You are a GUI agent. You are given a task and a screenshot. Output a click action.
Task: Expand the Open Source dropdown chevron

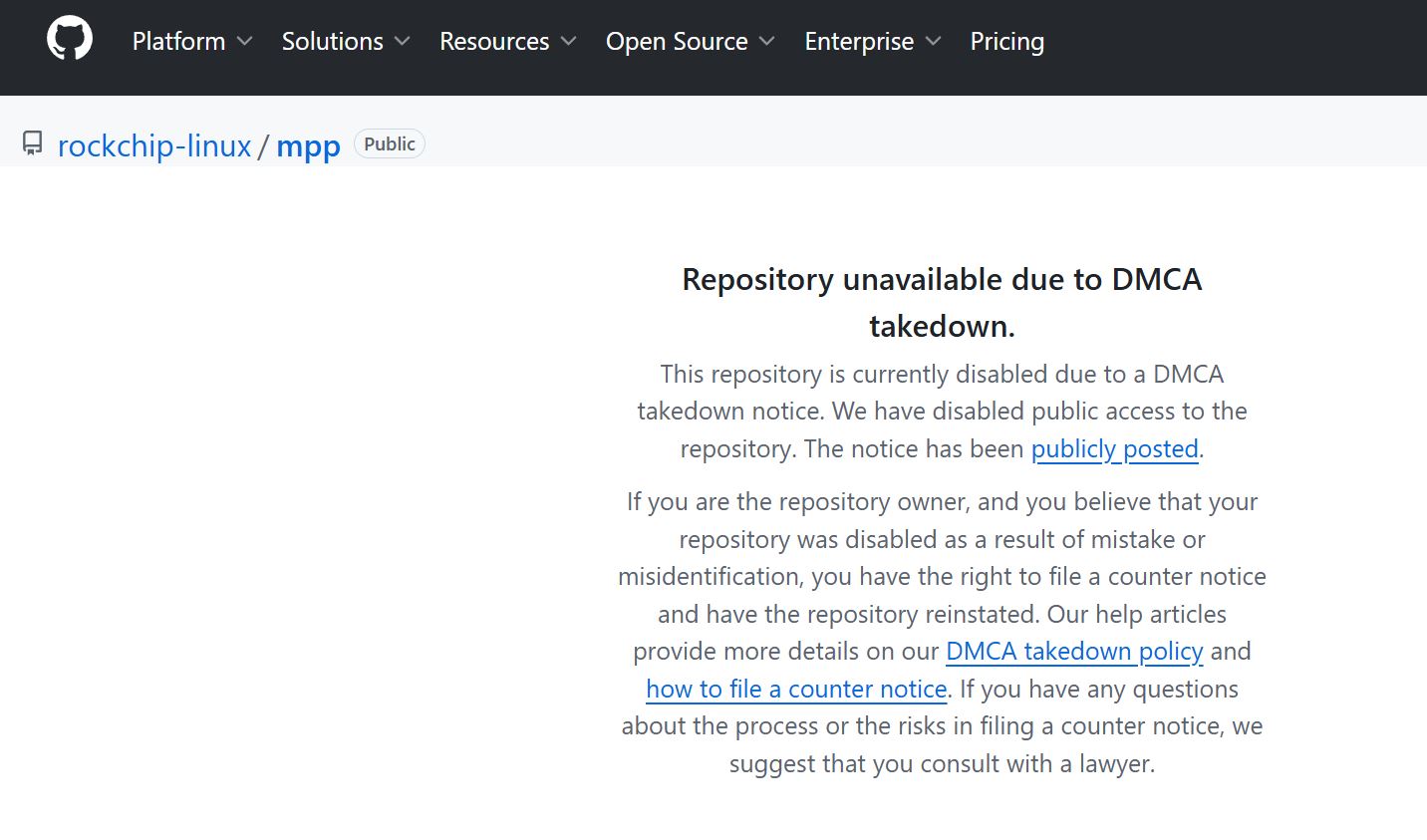(x=765, y=42)
